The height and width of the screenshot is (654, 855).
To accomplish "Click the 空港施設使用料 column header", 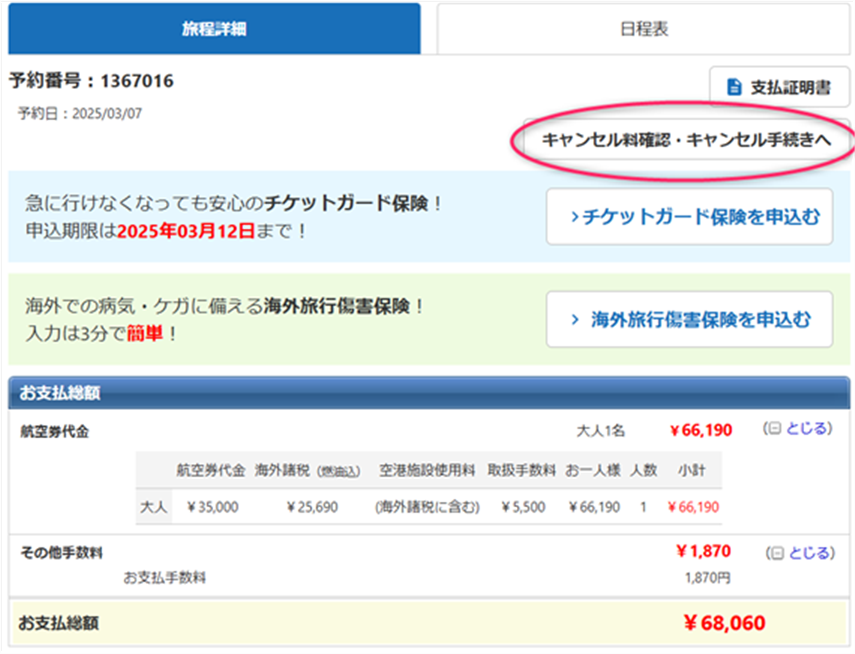I will 427,470.
